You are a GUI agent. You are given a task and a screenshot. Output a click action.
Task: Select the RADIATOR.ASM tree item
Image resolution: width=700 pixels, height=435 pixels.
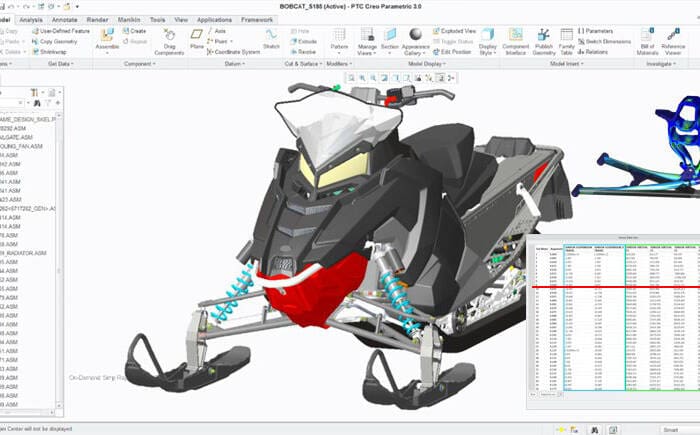click(23, 253)
